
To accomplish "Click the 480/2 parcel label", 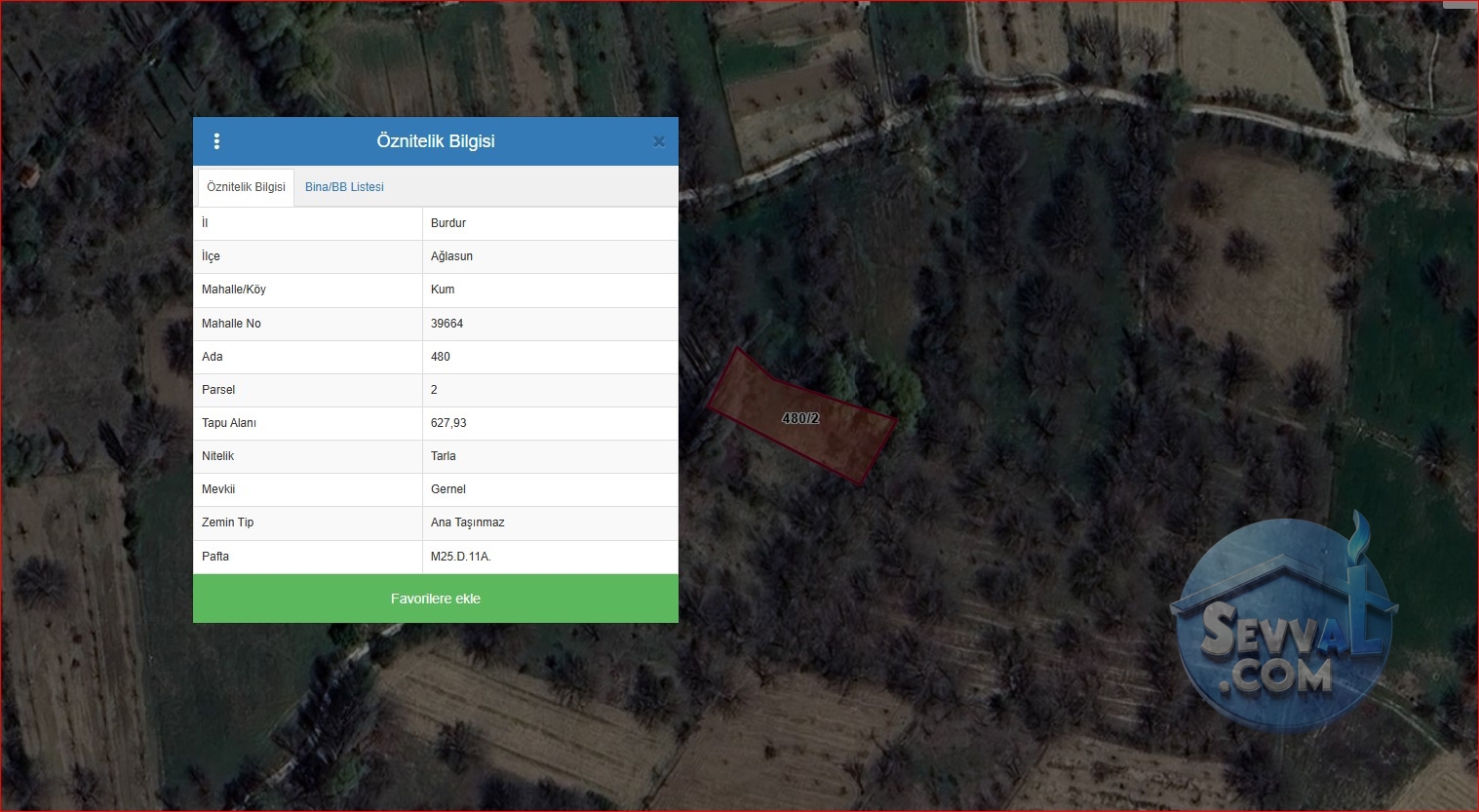I will pos(800,418).
